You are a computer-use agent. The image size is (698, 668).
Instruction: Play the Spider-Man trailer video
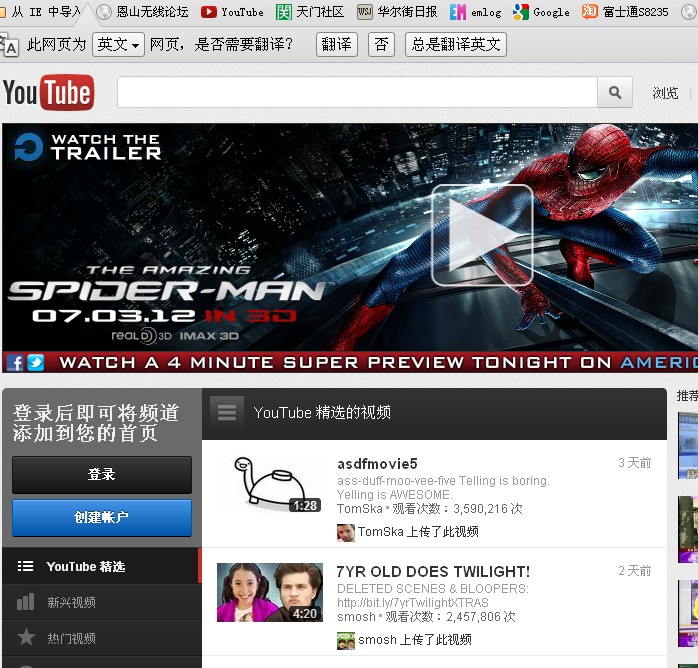[x=482, y=235]
